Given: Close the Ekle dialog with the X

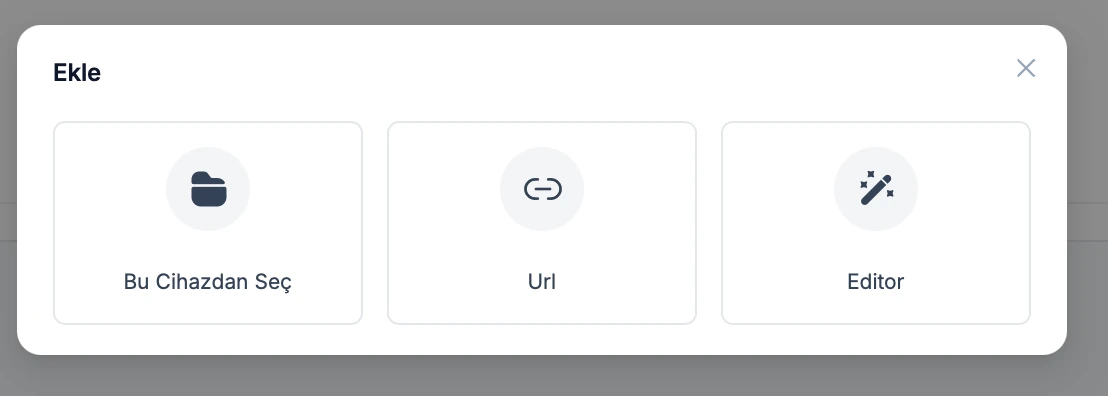Looking at the screenshot, I should [x=1026, y=68].
